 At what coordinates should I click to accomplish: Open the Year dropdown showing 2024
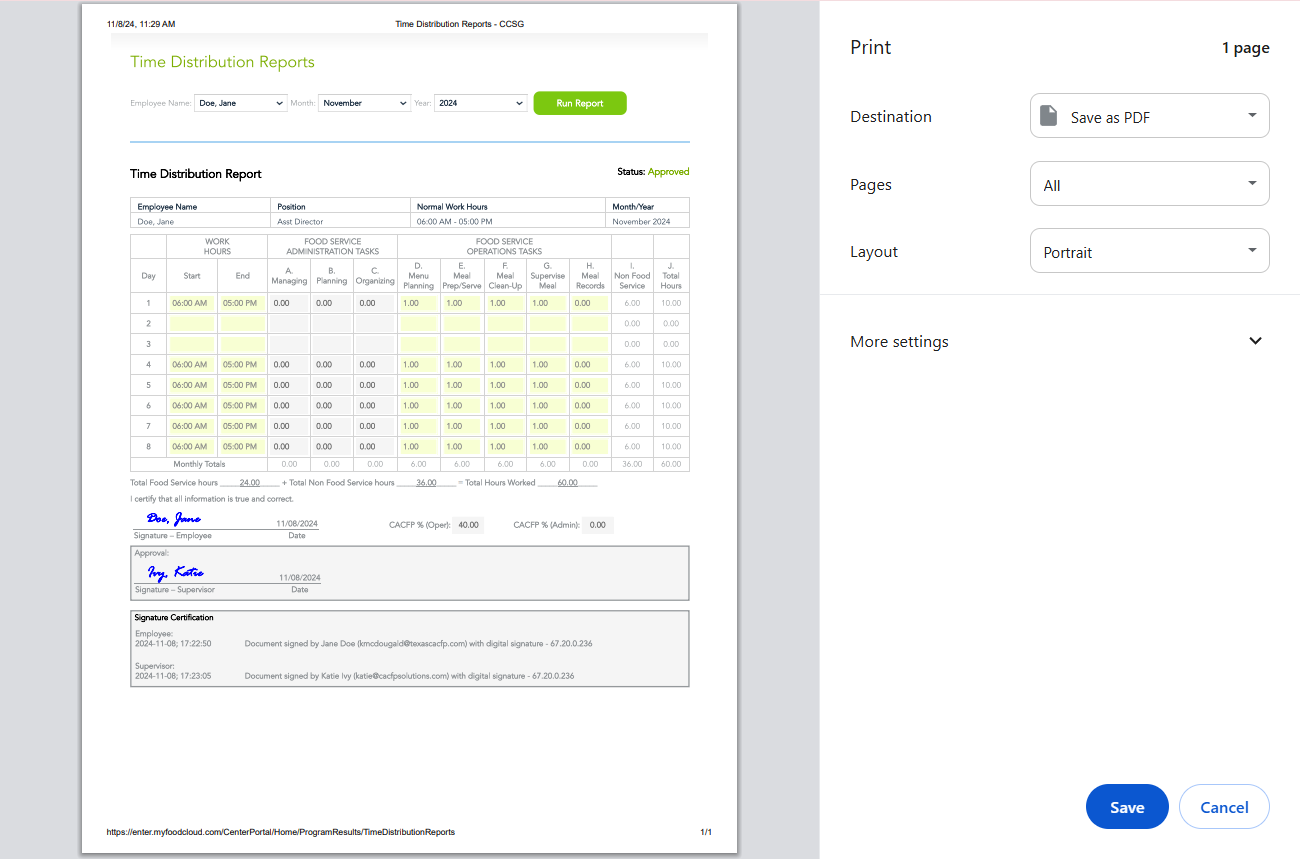pos(481,103)
